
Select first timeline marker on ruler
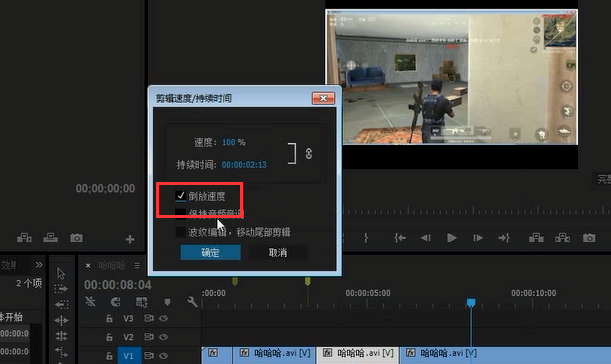coord(235,281)
